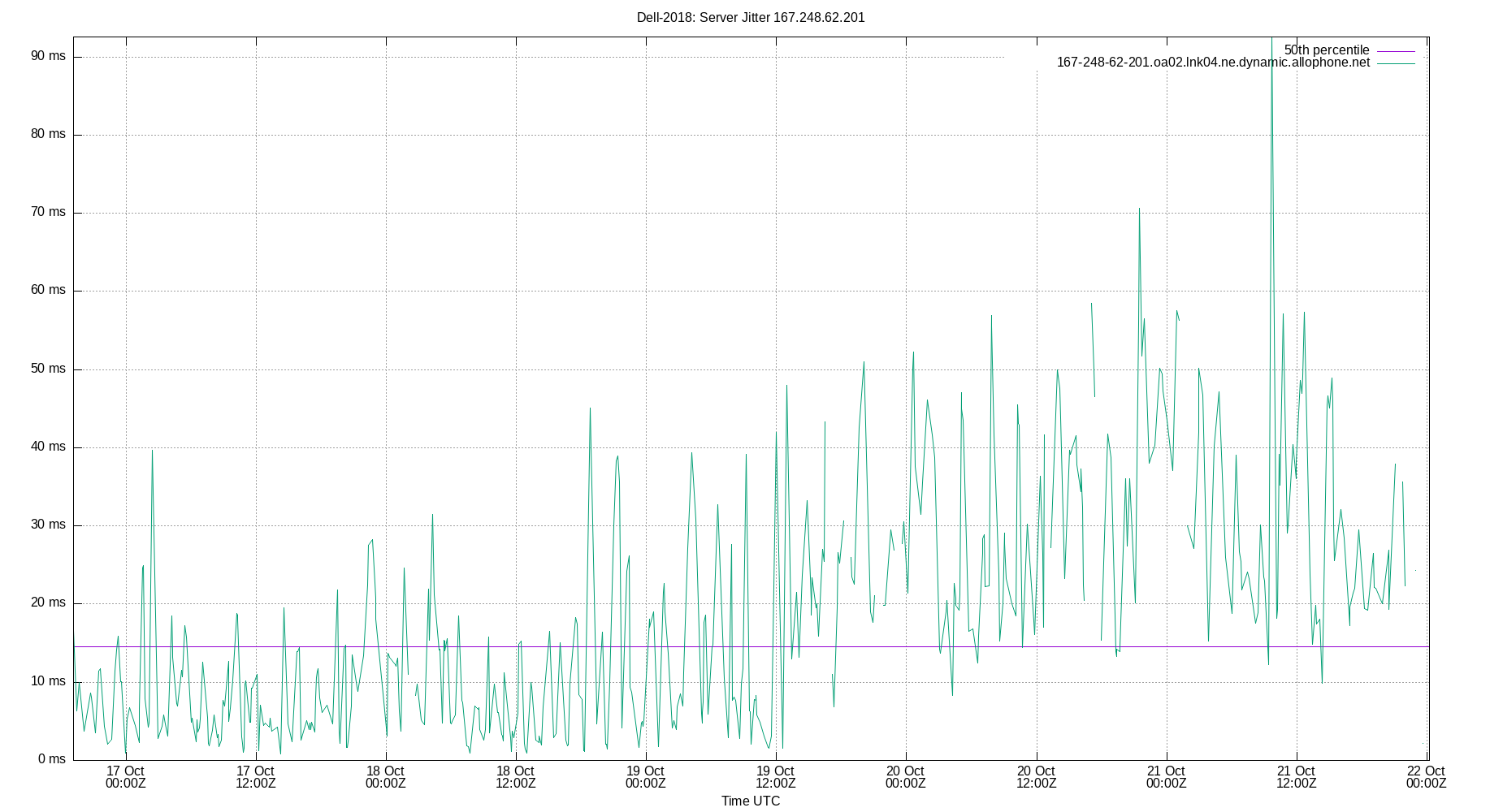Click the '19 Oct 12:00Z' x-axis label

pos(775,777)
